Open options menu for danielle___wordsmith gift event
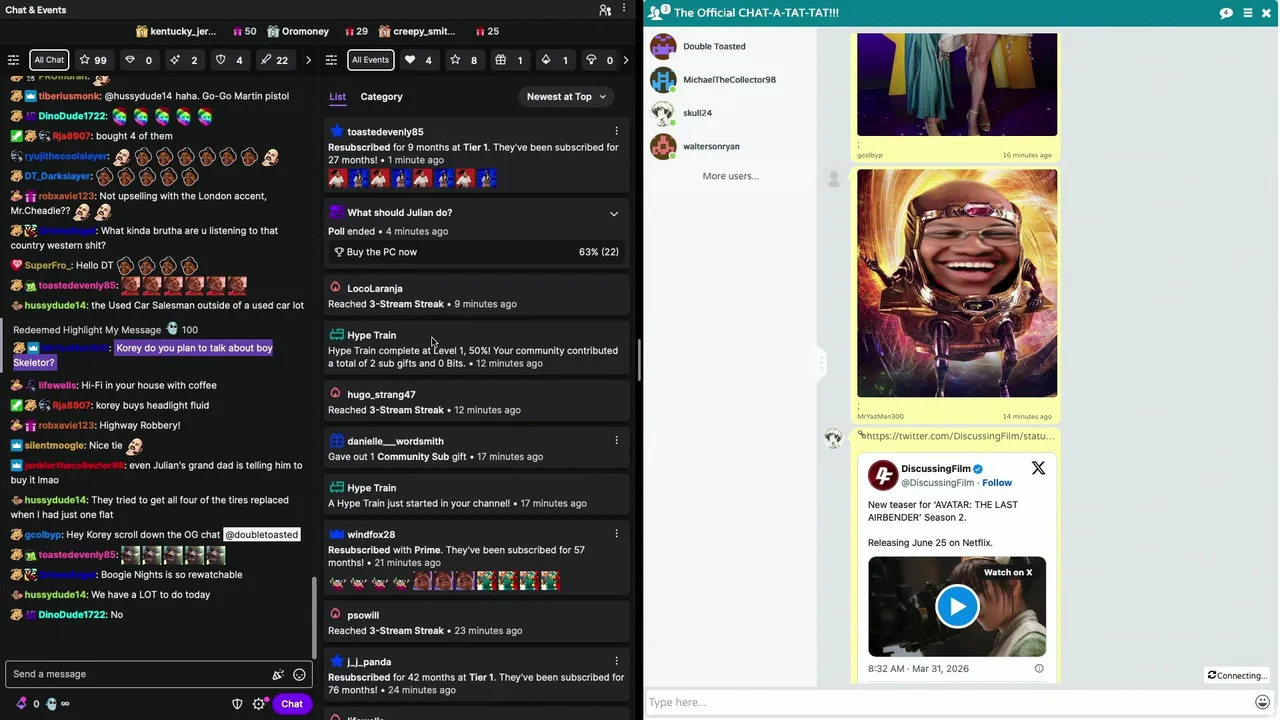The width and height of the screenshot is (1280, 720). coord(616,441)
